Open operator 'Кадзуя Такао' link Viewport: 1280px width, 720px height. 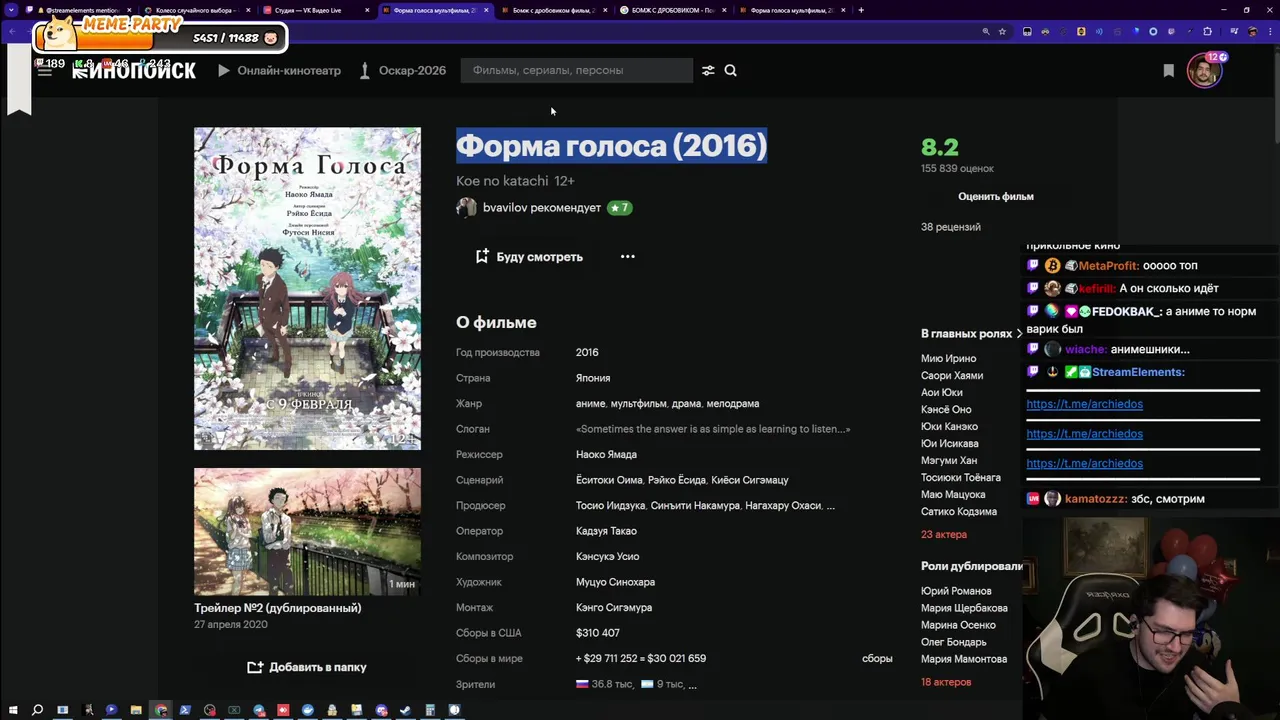pyautogui.click(x=606, y=531)
